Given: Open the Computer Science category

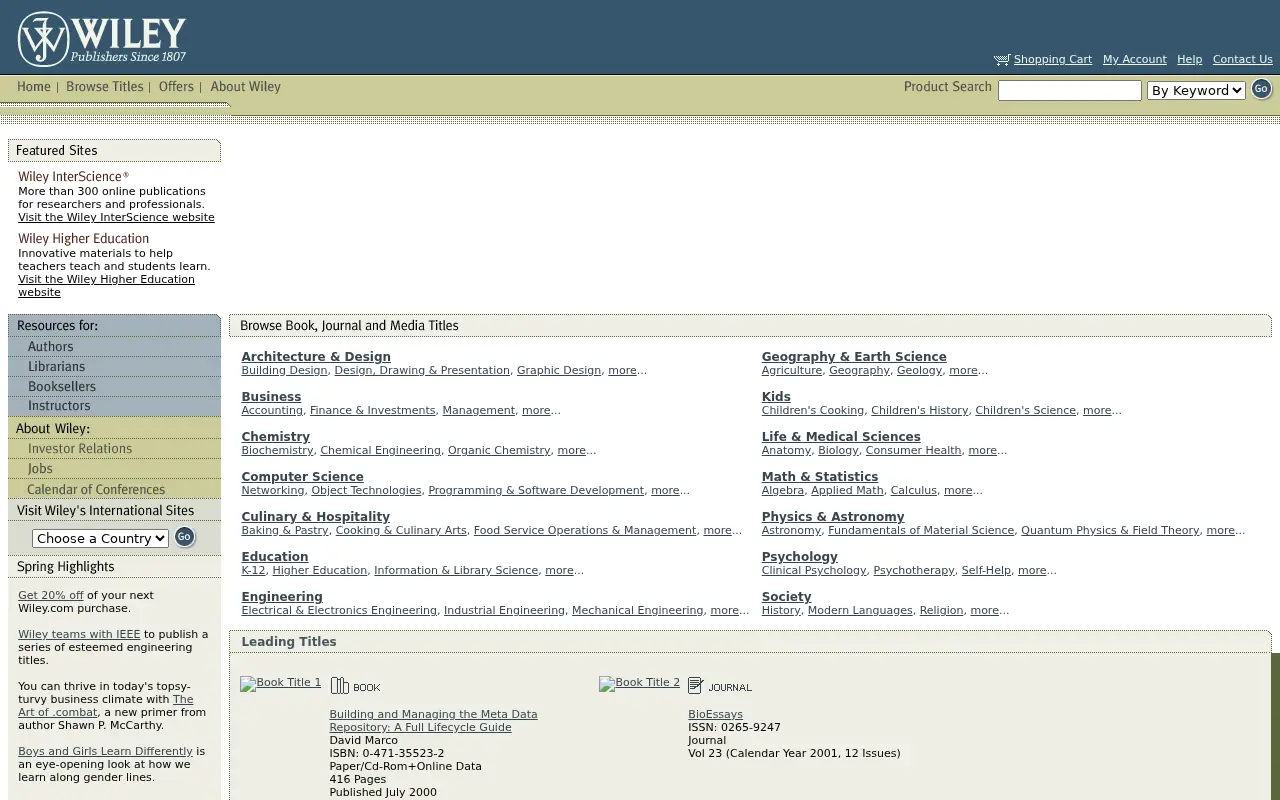Looking at the screenshot, I should [302, 477].
